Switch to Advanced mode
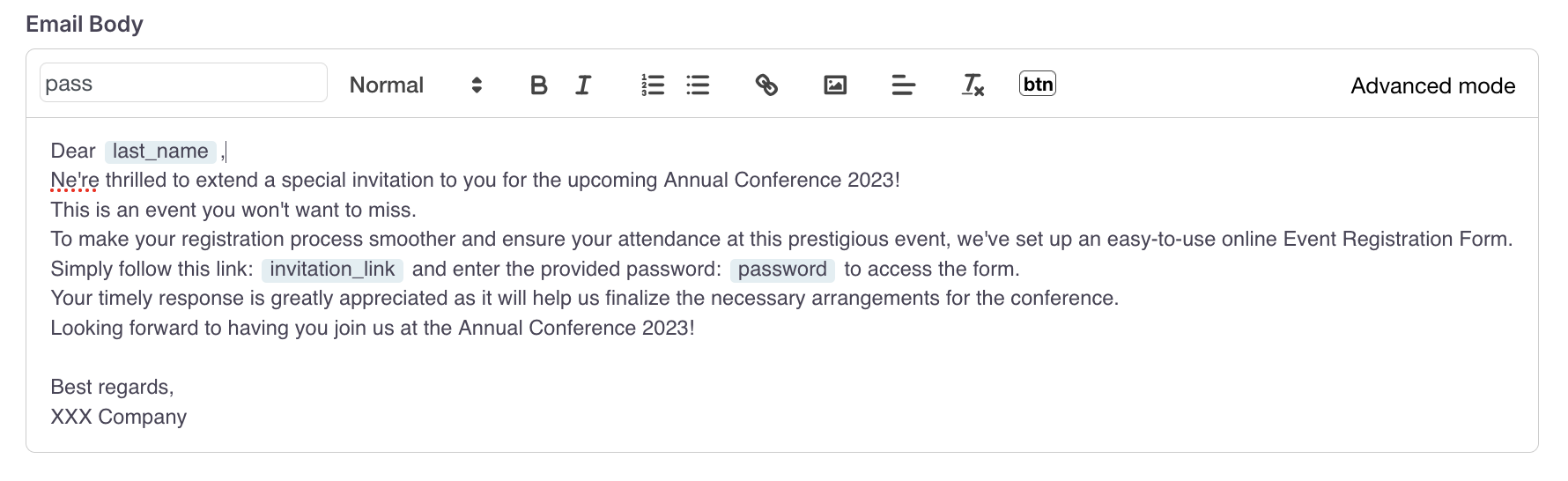 [1432, 86]
